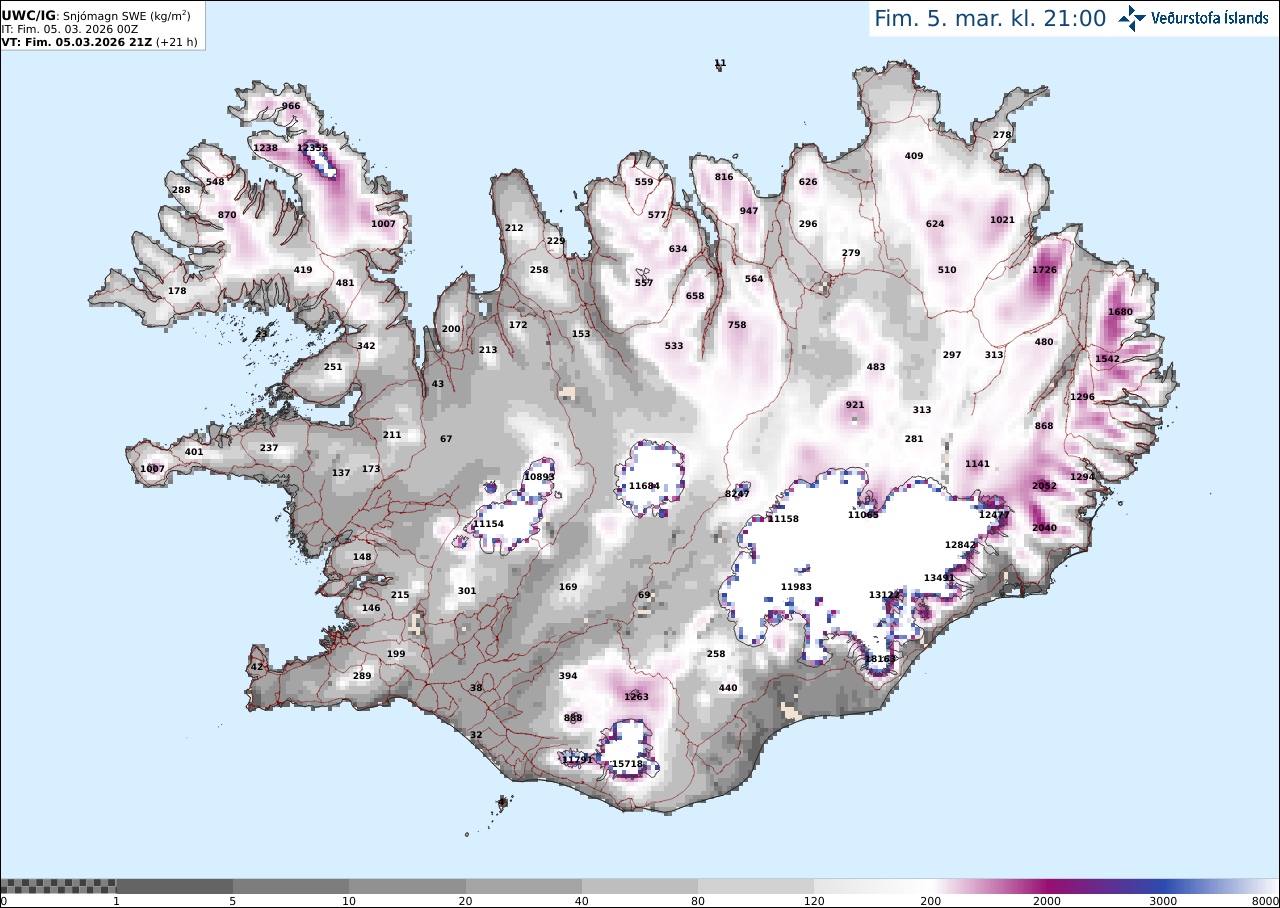Viewport: 1280px width, 908px height.
Task: Select the 'Fim. 5. mar. kl. 21:00' timestamp
Action: coord(990,19)
